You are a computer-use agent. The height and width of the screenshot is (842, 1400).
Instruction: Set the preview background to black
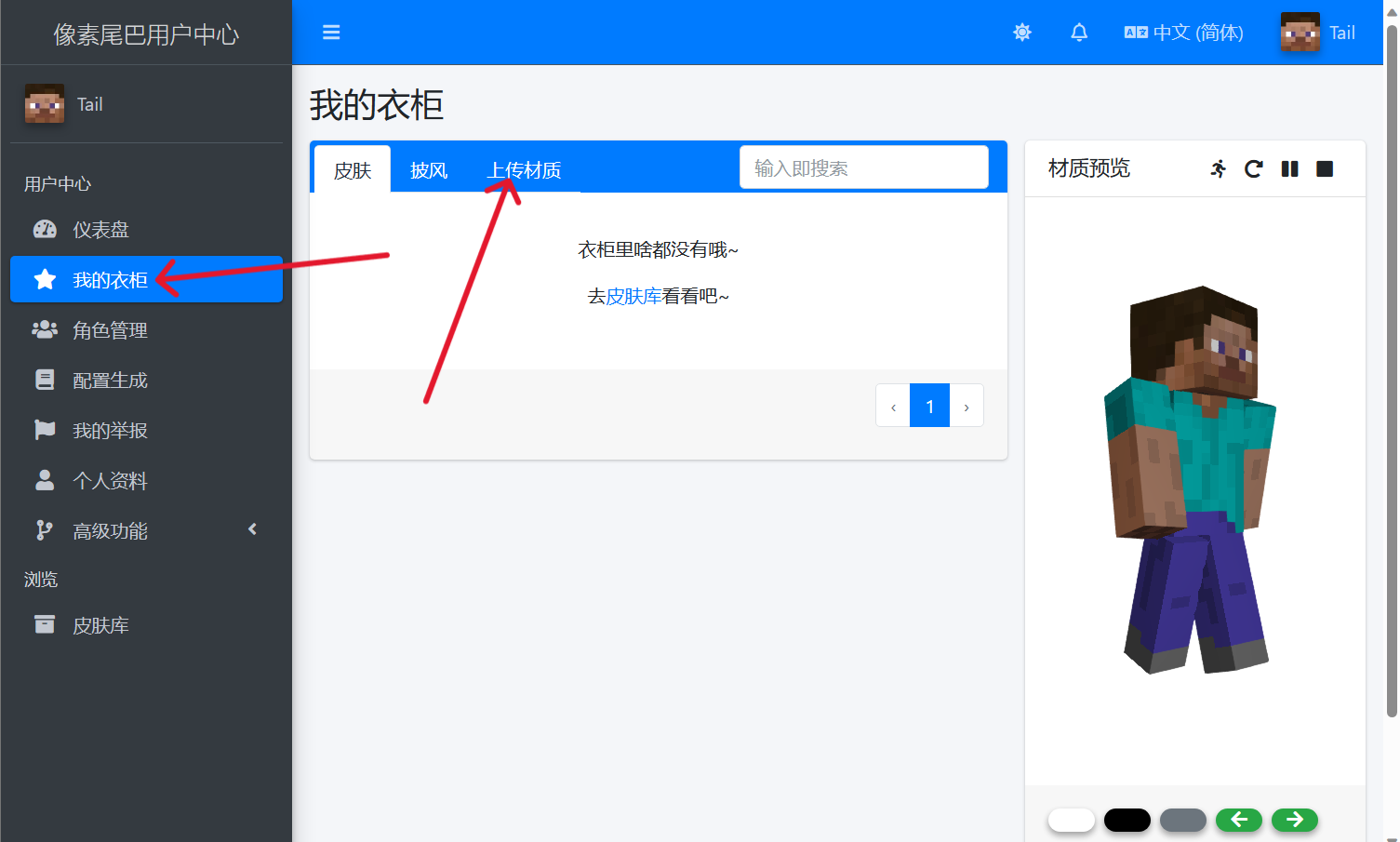(x=1127, y=820)
